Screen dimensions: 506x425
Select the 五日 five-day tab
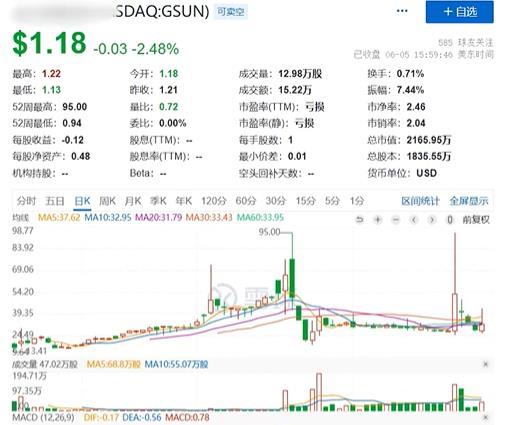coord(55,201)
